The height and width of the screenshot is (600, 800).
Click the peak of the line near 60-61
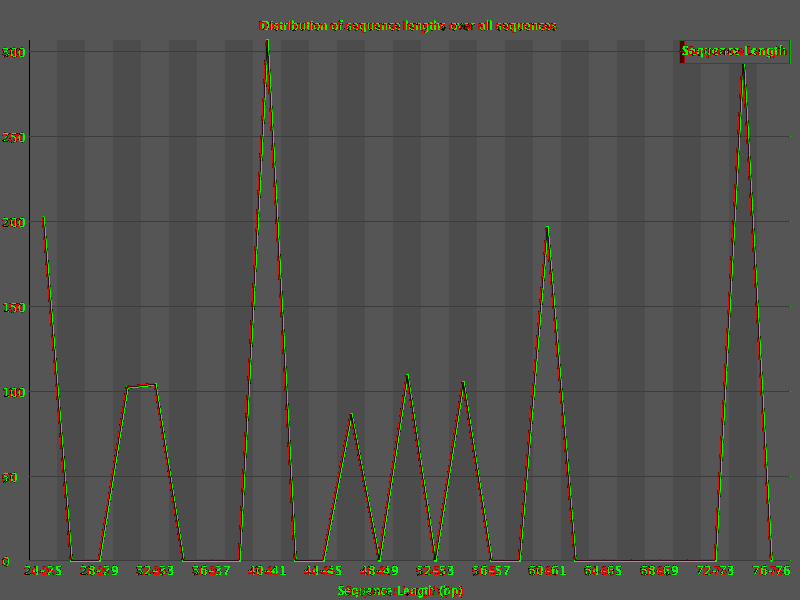(547, 228)
